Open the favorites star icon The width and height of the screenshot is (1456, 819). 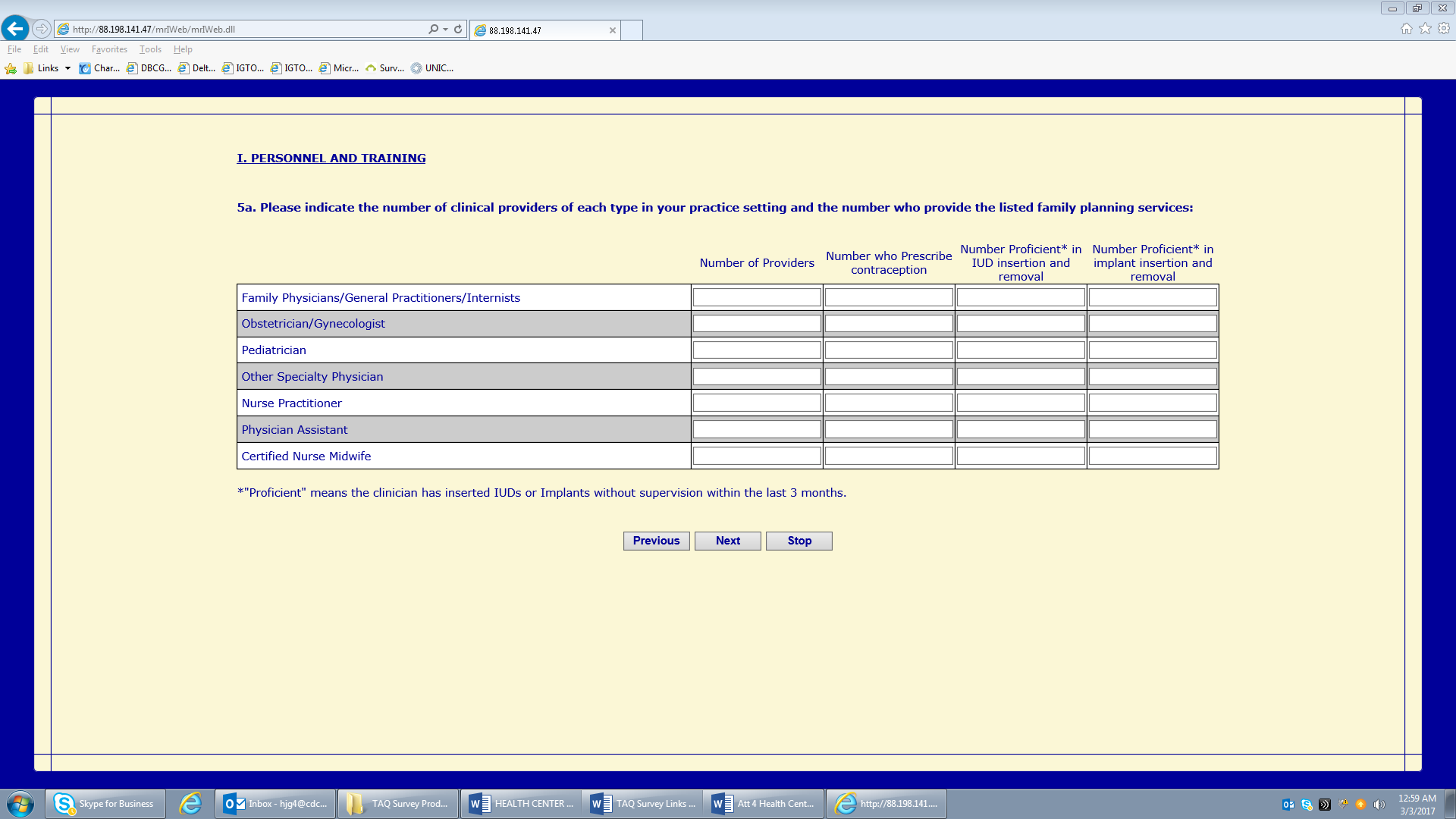click(1425, 29)
